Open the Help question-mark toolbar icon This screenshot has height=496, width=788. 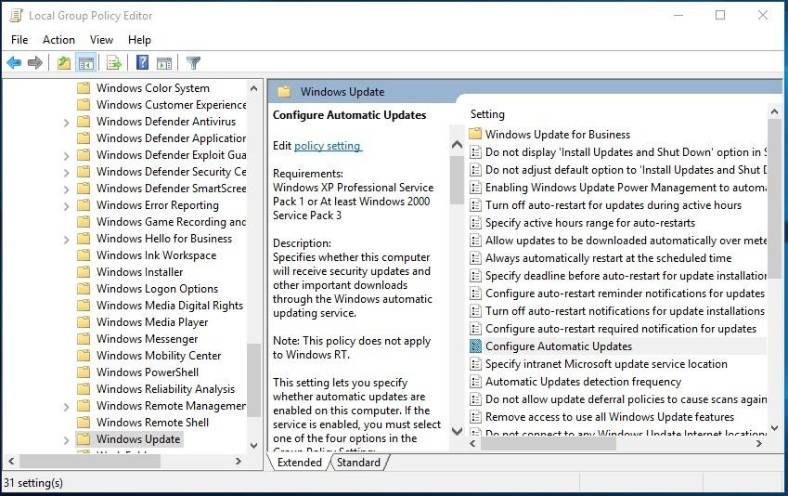(x=142, y=62)
